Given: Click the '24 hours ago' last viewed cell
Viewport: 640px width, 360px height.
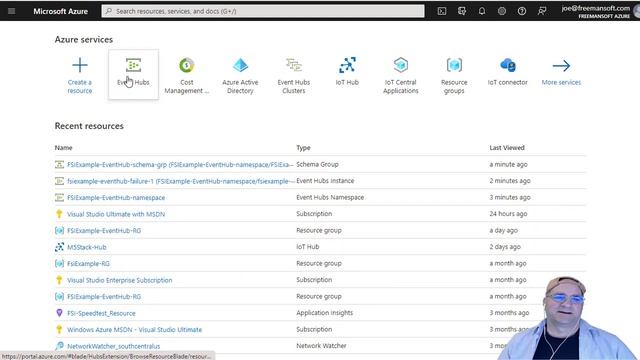Looking at the screenshot, I should pyautogui.click(x=508, y=214).
